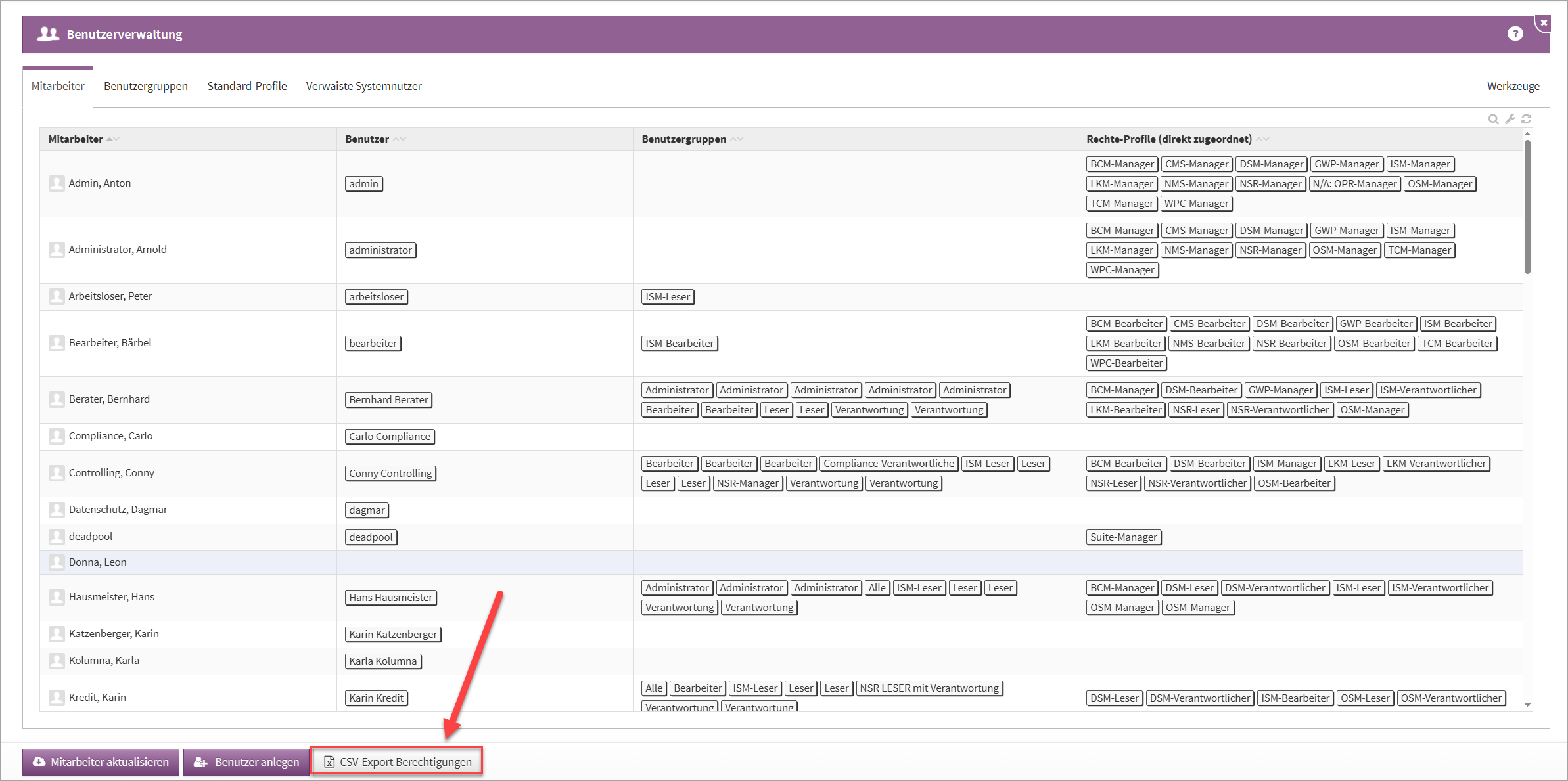Image resolution: width=1568 pixels, height=781 pixels.
Task: Refresh the table with reload icon
Action: pyautogui.click(x=1527, y=119)
